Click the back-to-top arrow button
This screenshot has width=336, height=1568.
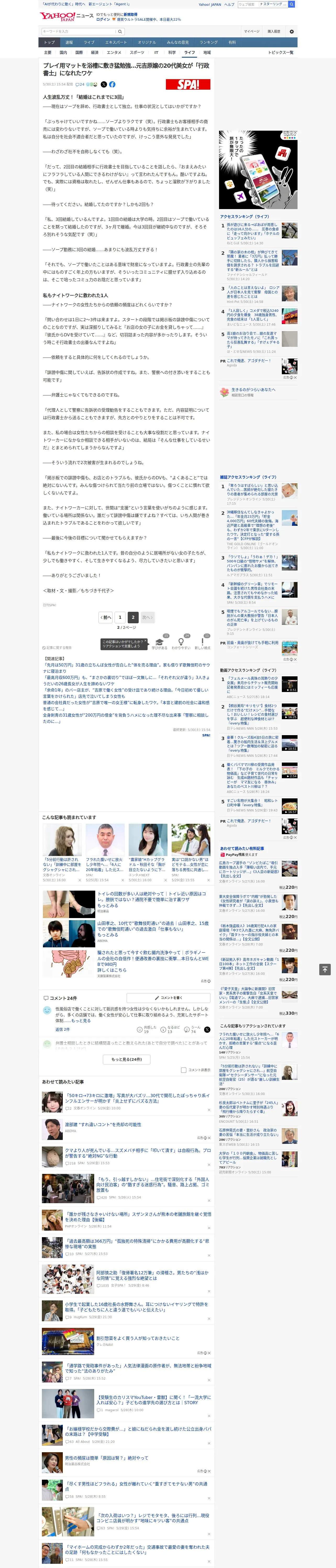[x=325, y=969]
